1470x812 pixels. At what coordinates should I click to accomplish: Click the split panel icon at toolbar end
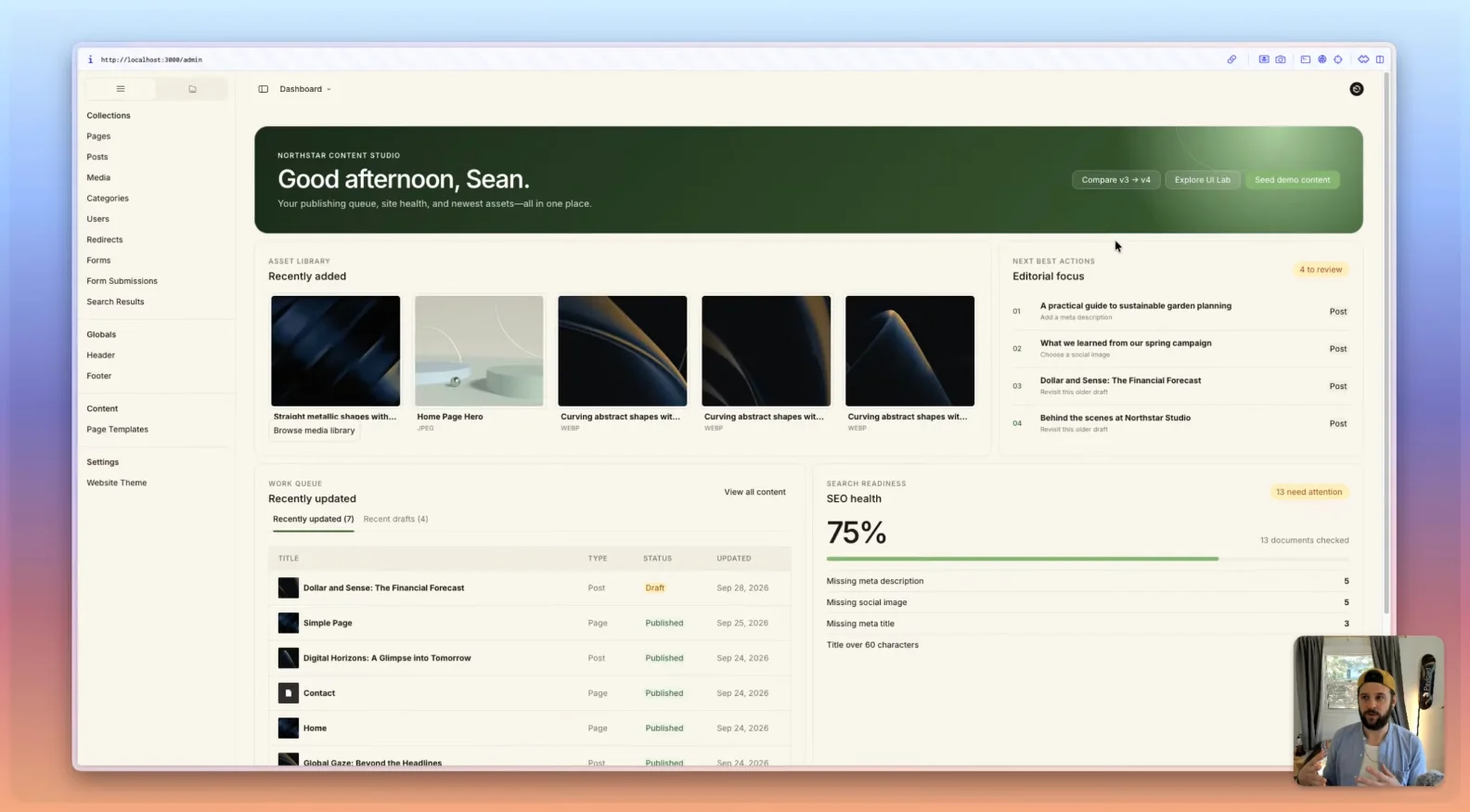[x=1380, y=59]
